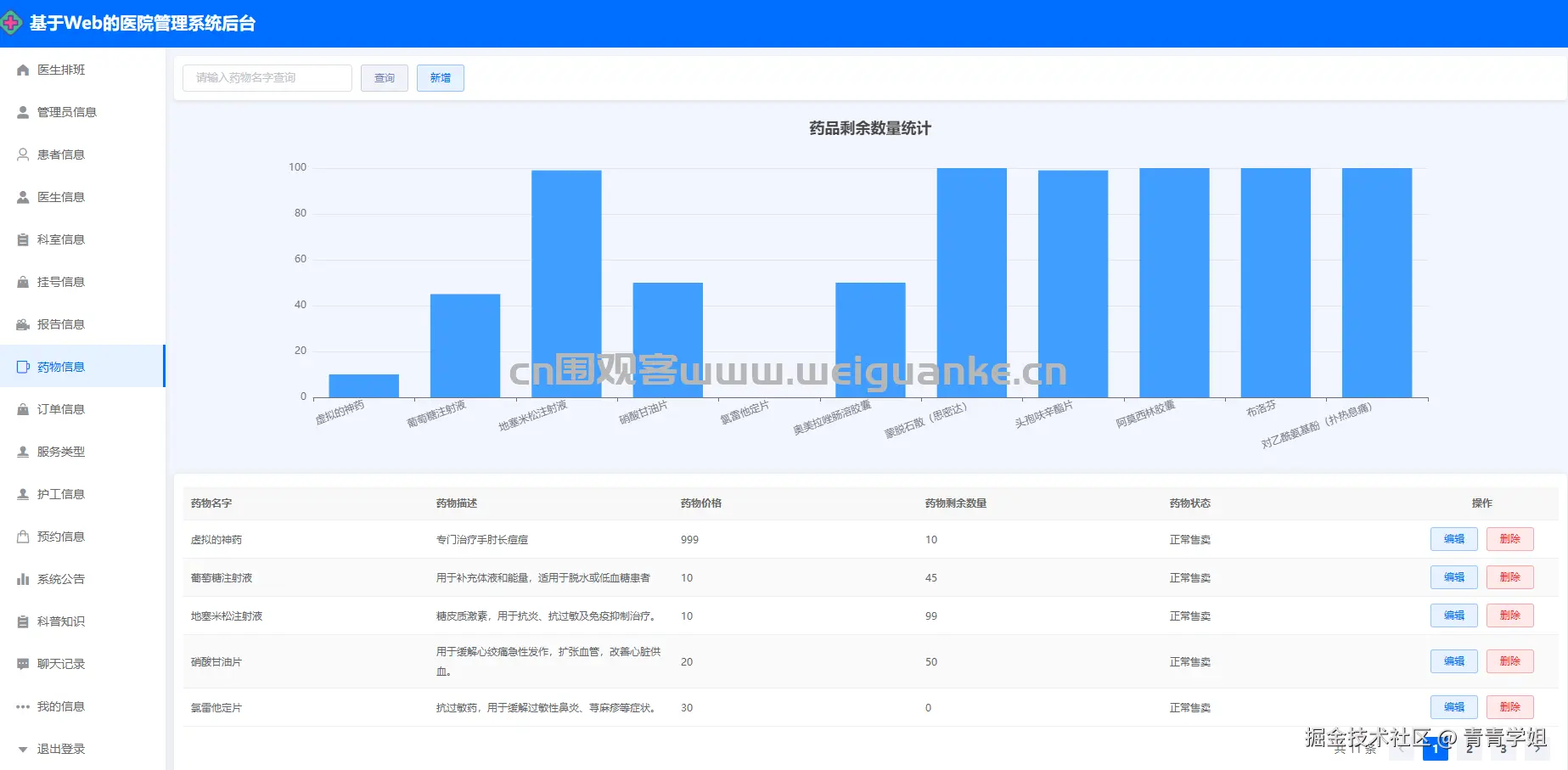The height and width of the screenshot is (770, 1568).
Task: Click the description 专门治疗手肘长痘痘
Action: click(x=482, y=540)
